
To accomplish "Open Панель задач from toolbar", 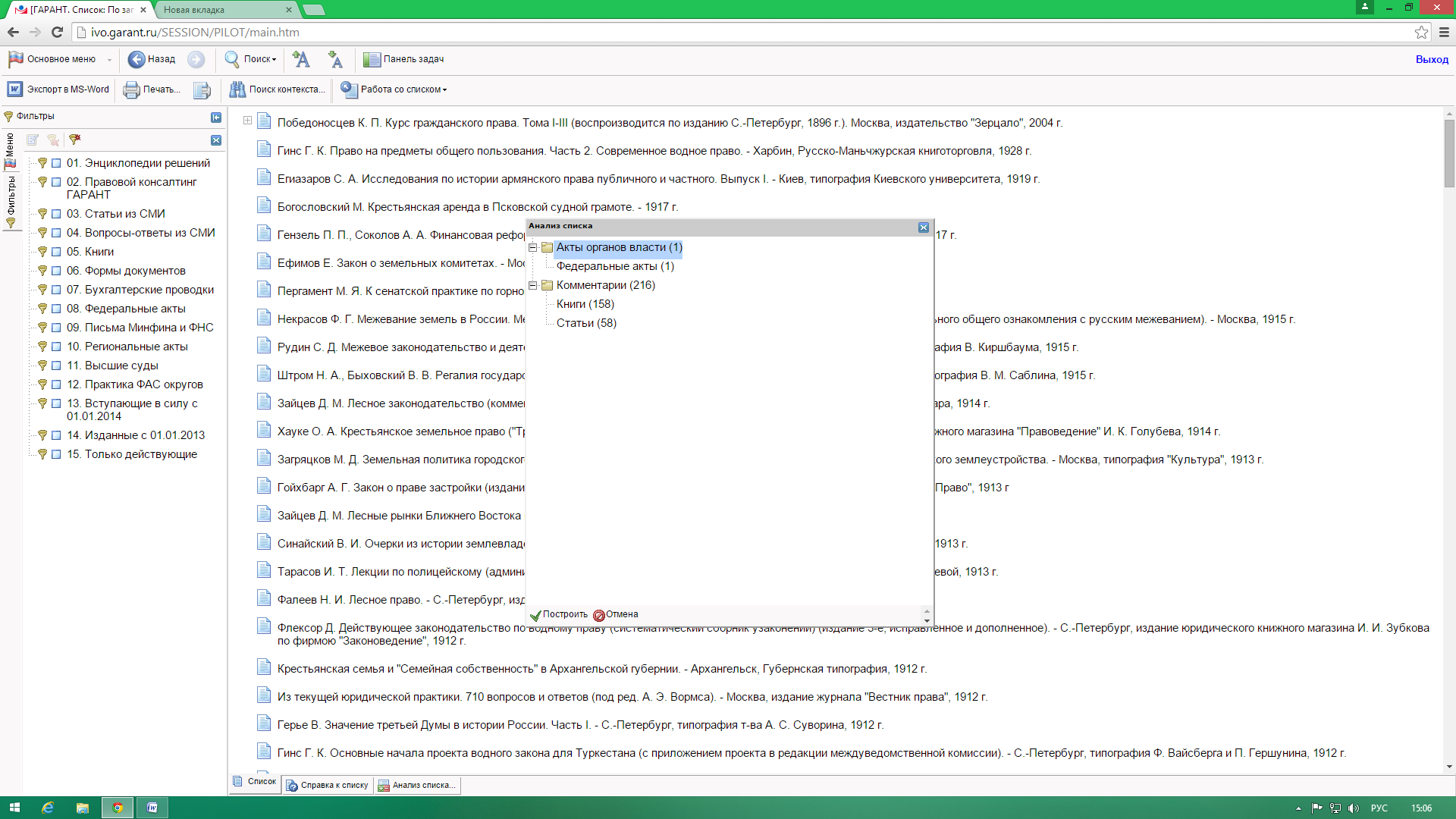I will [x=403, y=59].
